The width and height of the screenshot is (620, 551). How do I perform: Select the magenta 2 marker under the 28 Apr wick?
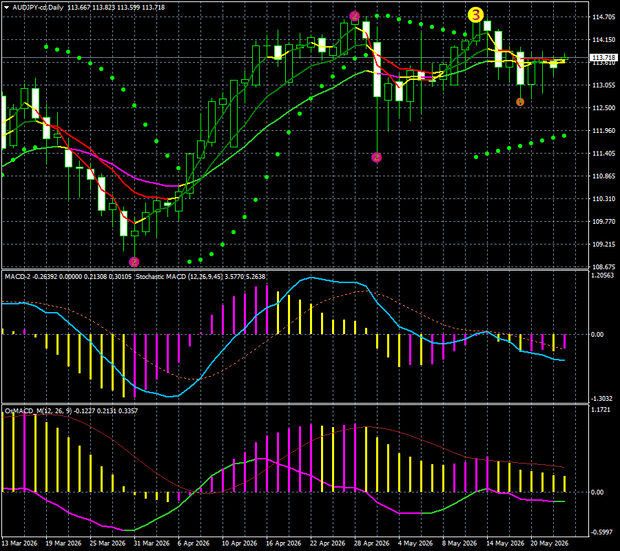[x=377, y=157]
